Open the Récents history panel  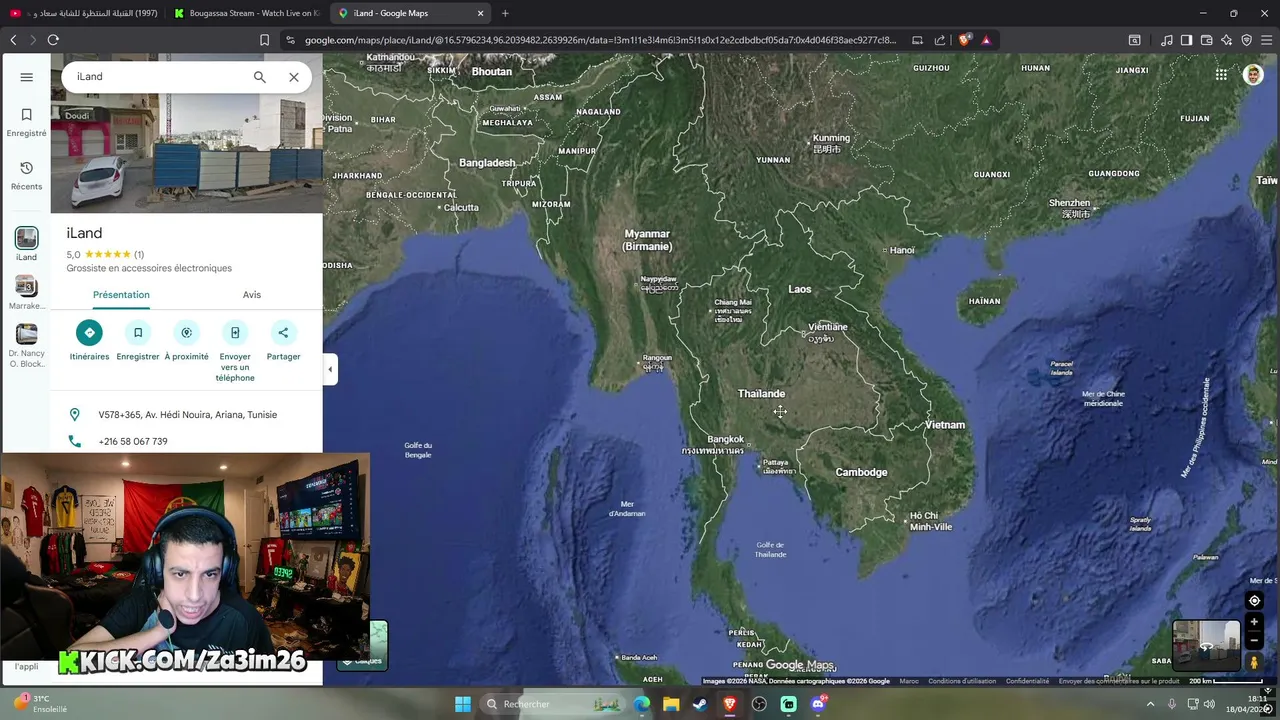pos(26,176)
